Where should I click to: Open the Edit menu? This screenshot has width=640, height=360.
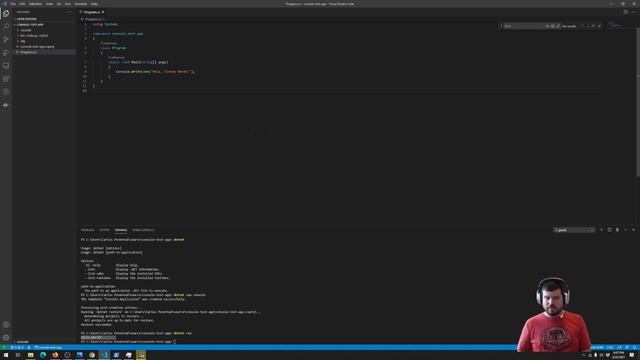22,4
